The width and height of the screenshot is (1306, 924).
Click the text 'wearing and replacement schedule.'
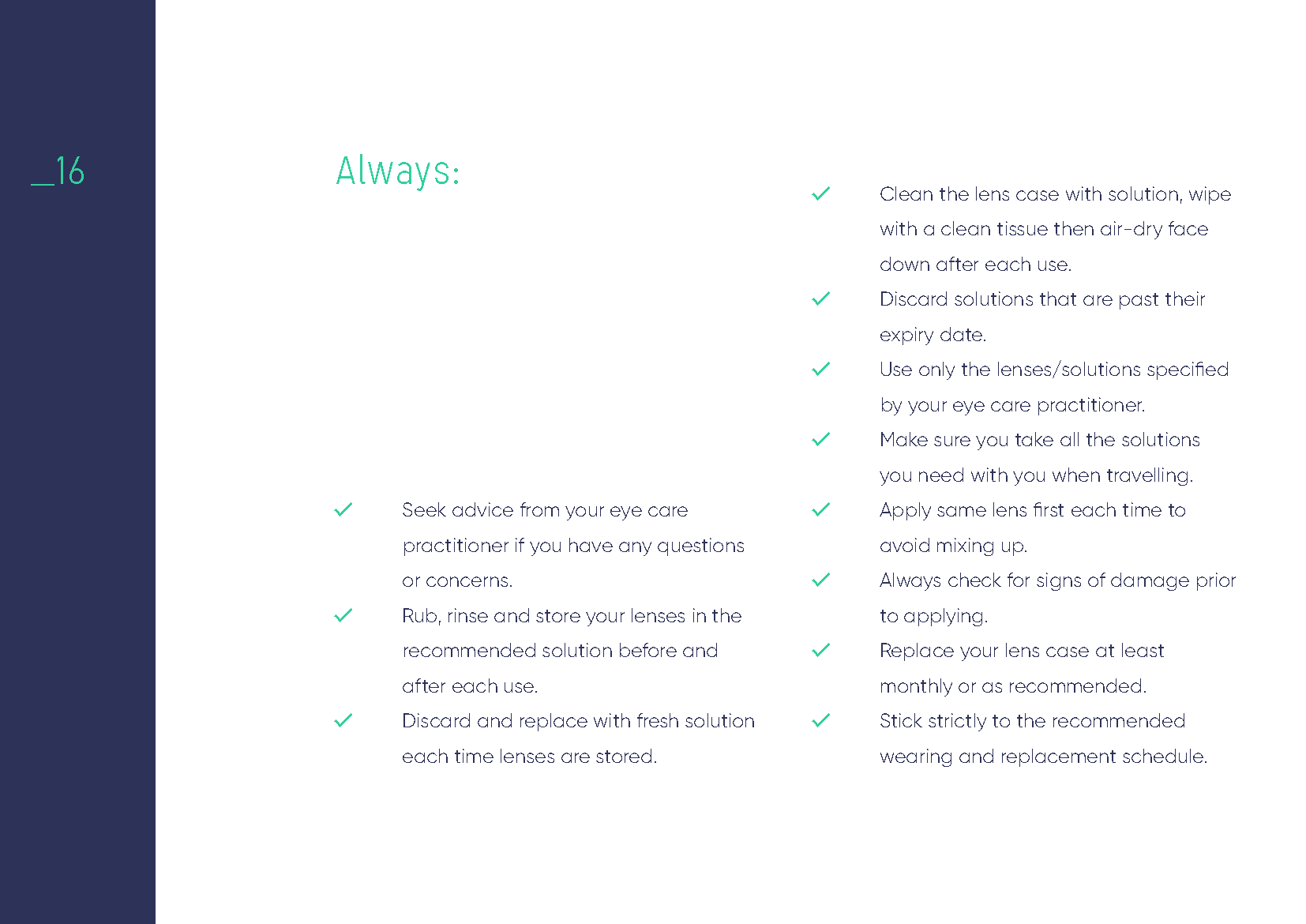coord(1043,757)
